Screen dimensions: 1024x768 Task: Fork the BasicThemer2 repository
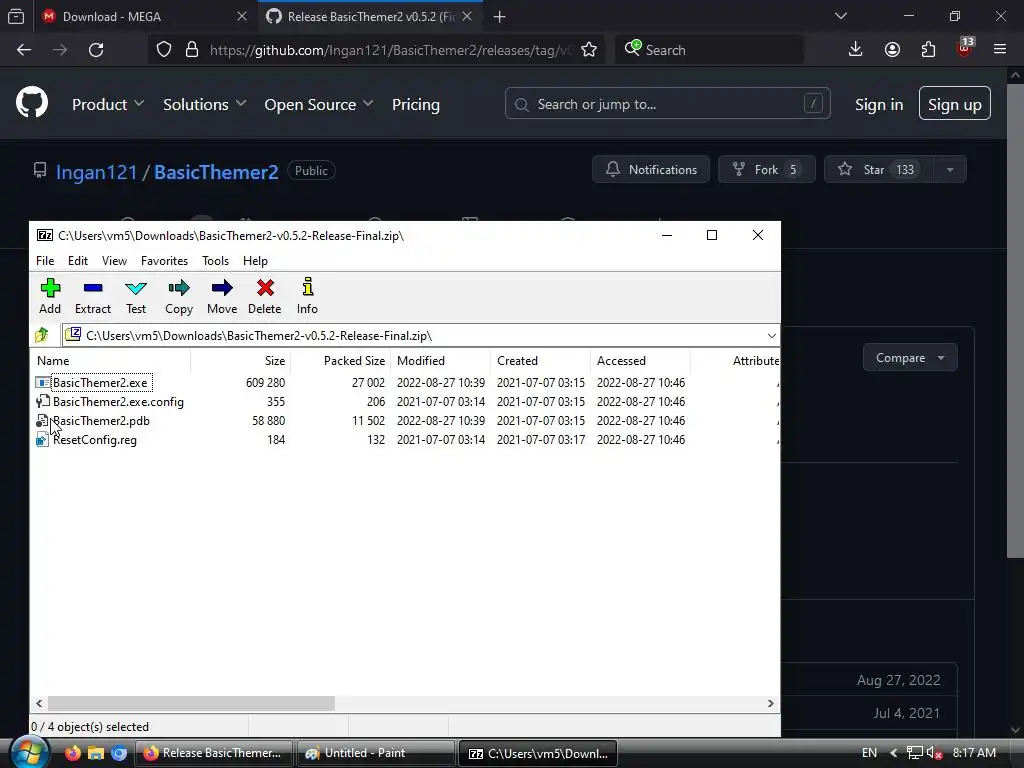pyautogui.click(x=766, y=170)
